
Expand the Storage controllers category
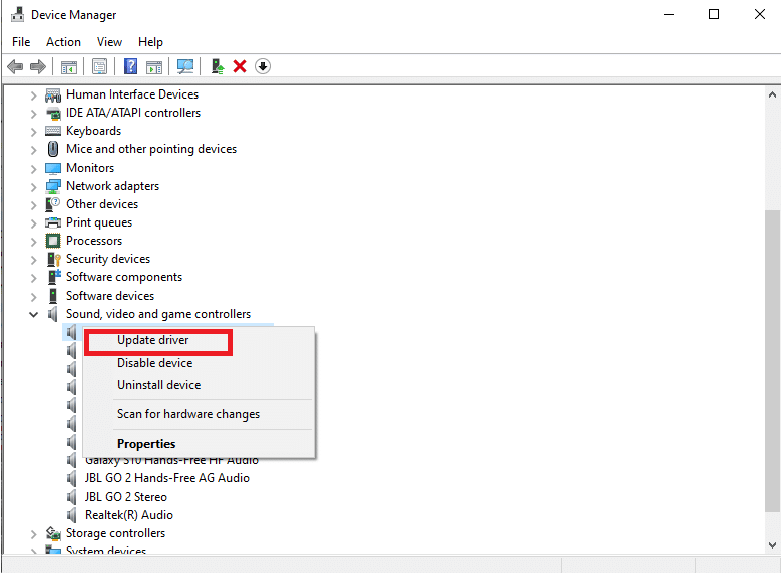(x=34, y=534)
